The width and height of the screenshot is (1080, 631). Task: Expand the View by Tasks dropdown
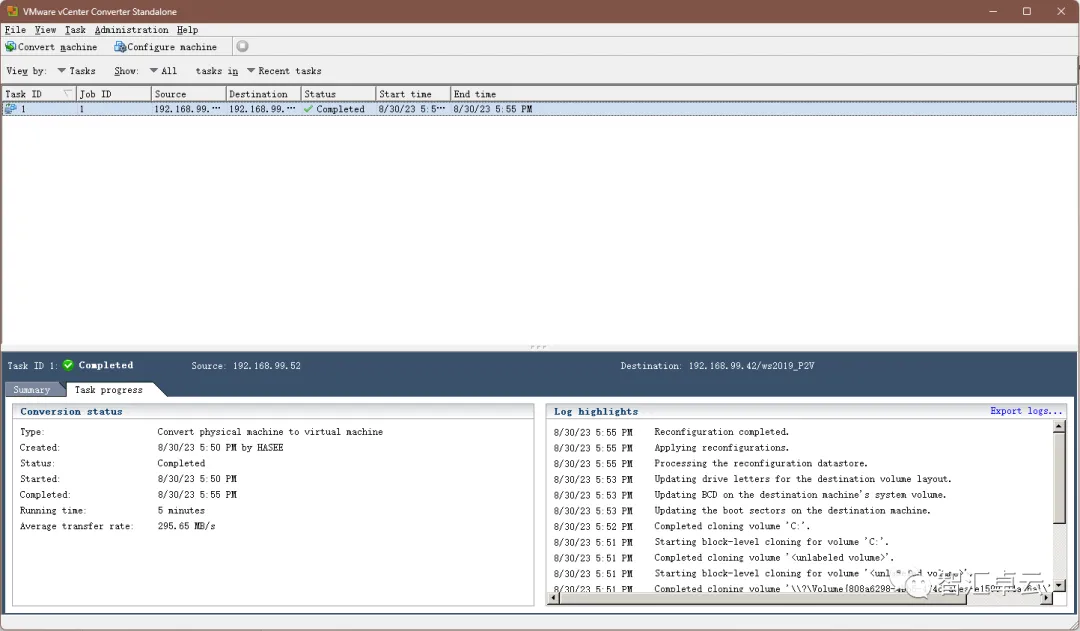[76, 71]
